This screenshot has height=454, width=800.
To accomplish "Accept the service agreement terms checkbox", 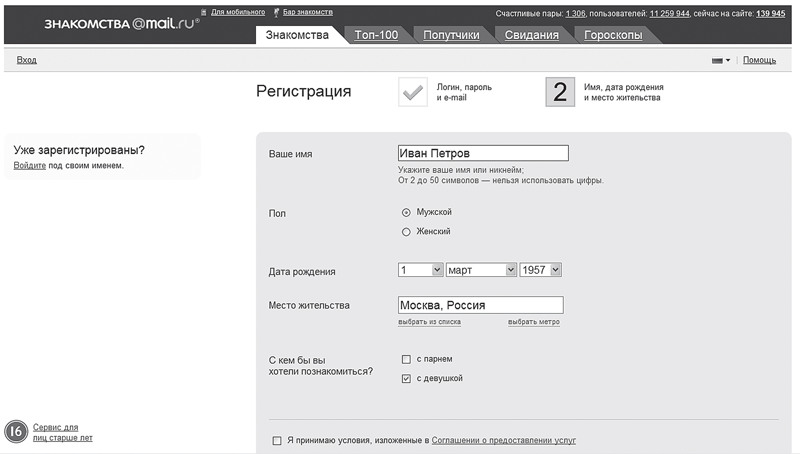I will (277, 440).
